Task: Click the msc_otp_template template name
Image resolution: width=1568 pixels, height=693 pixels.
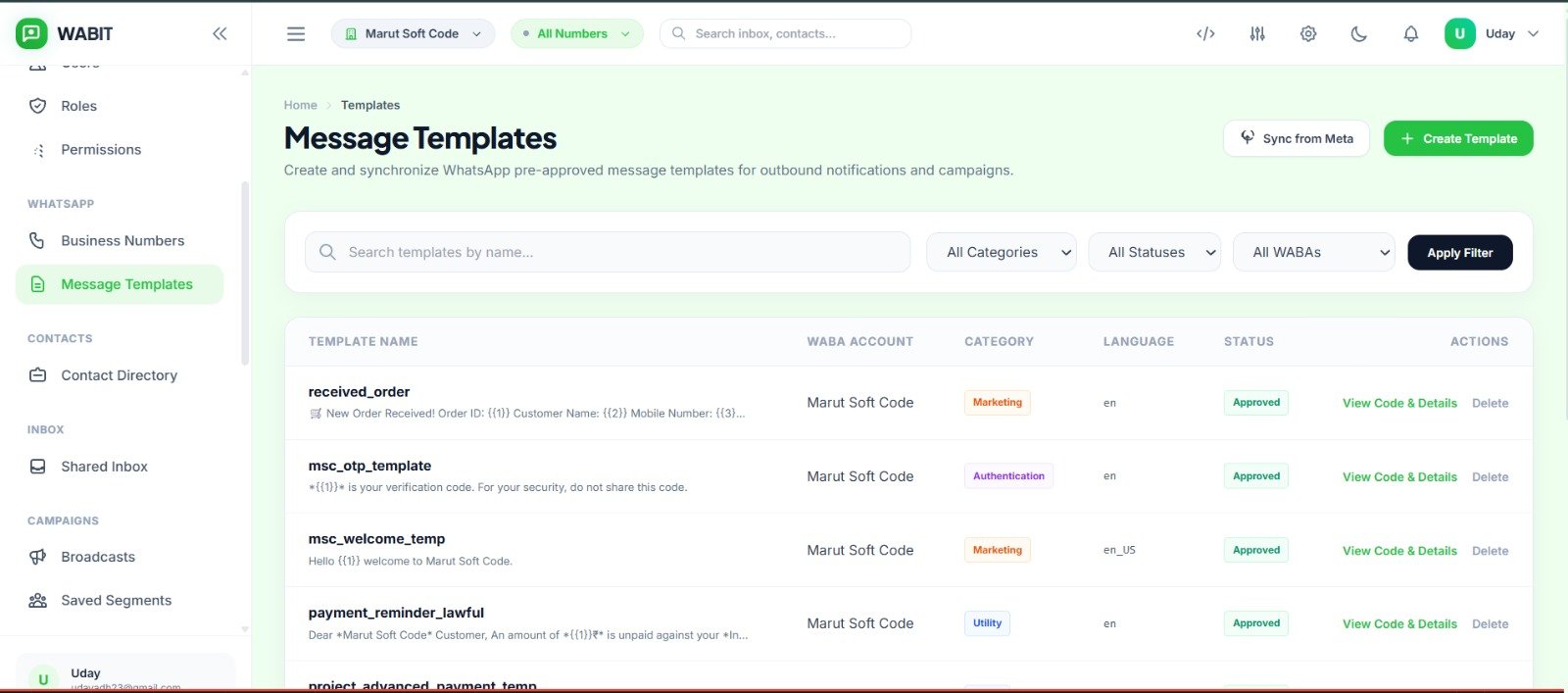Action: pos(369,466)
